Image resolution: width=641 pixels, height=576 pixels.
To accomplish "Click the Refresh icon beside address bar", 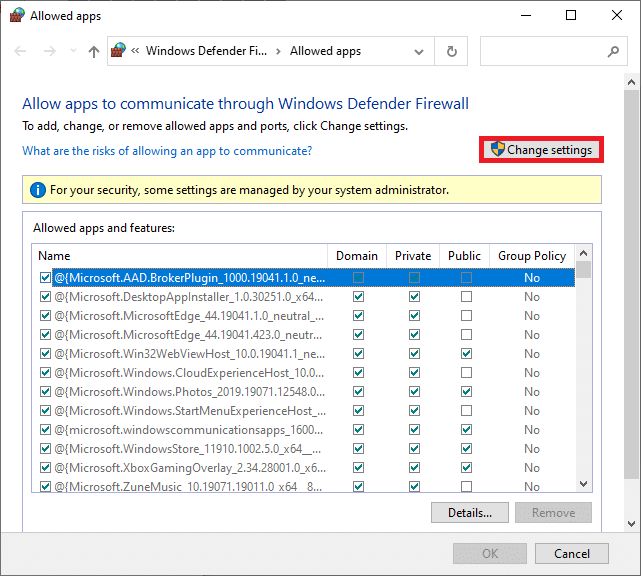I will [x=452, y=51].
